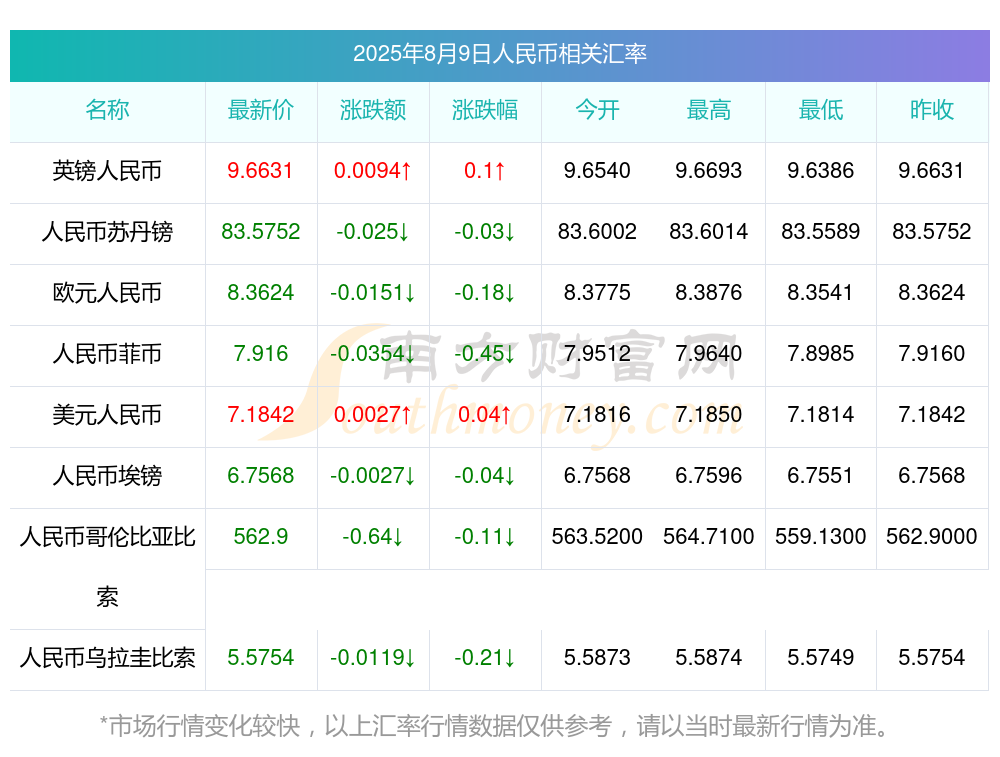Click change percent -0.18↓
Screen dimensions: 1000x757
click(x=485, y=293)
